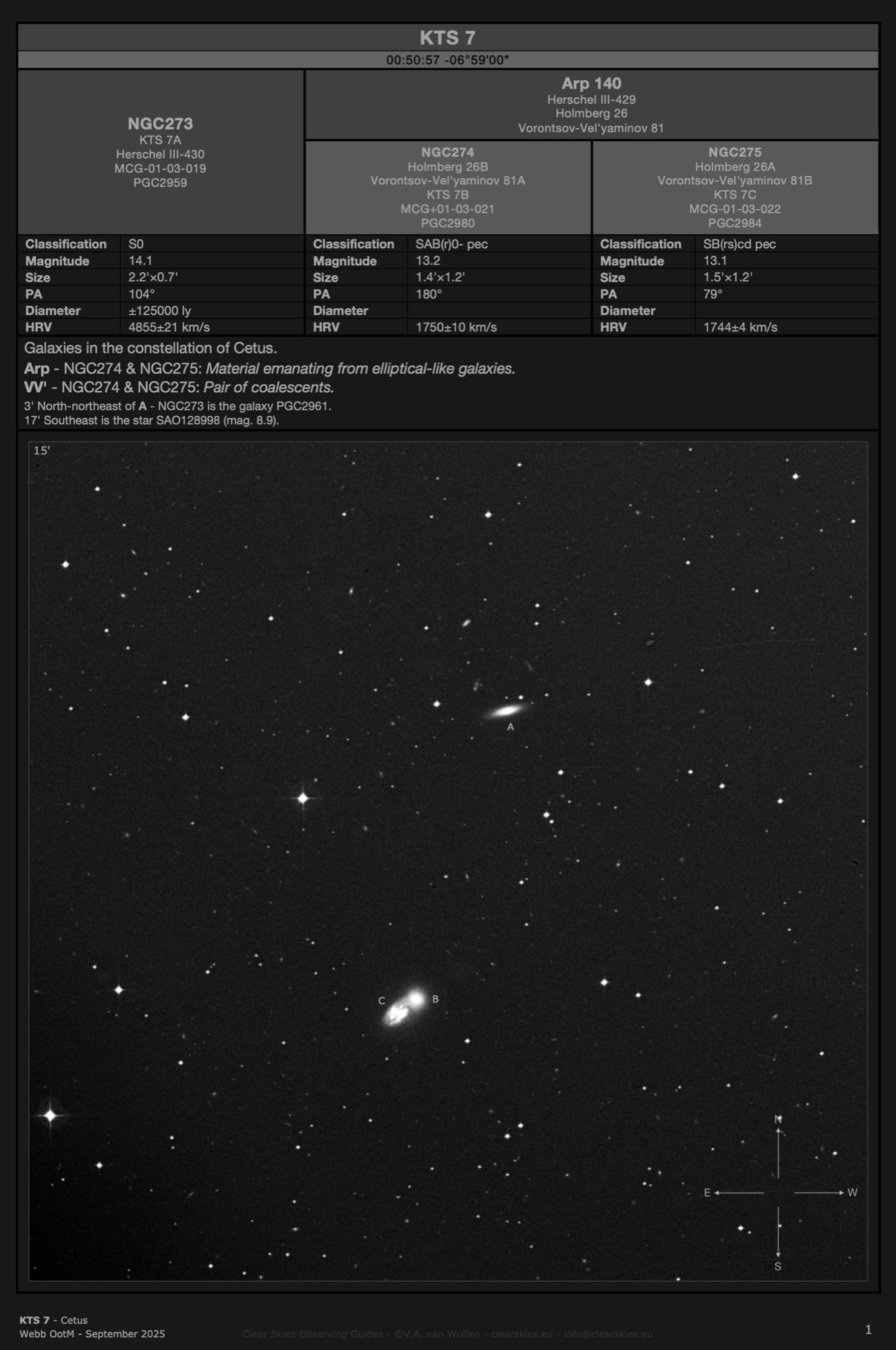This screenshot has width=896, height=1350.
Task: Select the "KTS 7A" designation
Action: point(161,140)
